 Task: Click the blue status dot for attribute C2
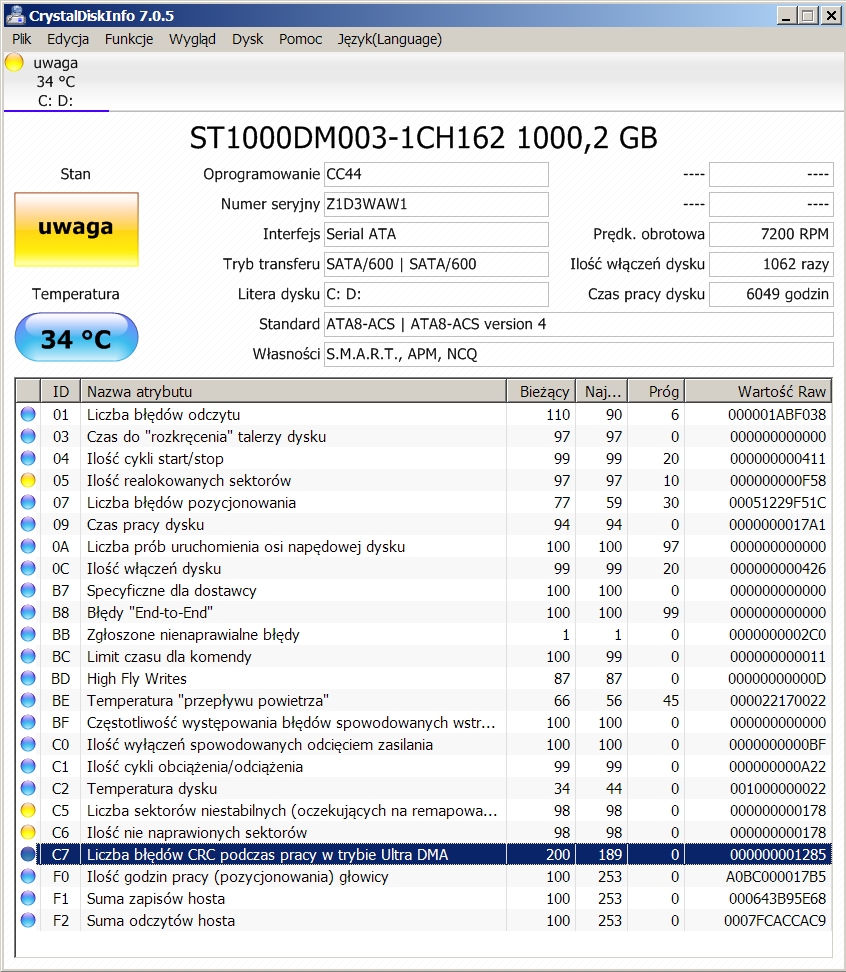28,789
